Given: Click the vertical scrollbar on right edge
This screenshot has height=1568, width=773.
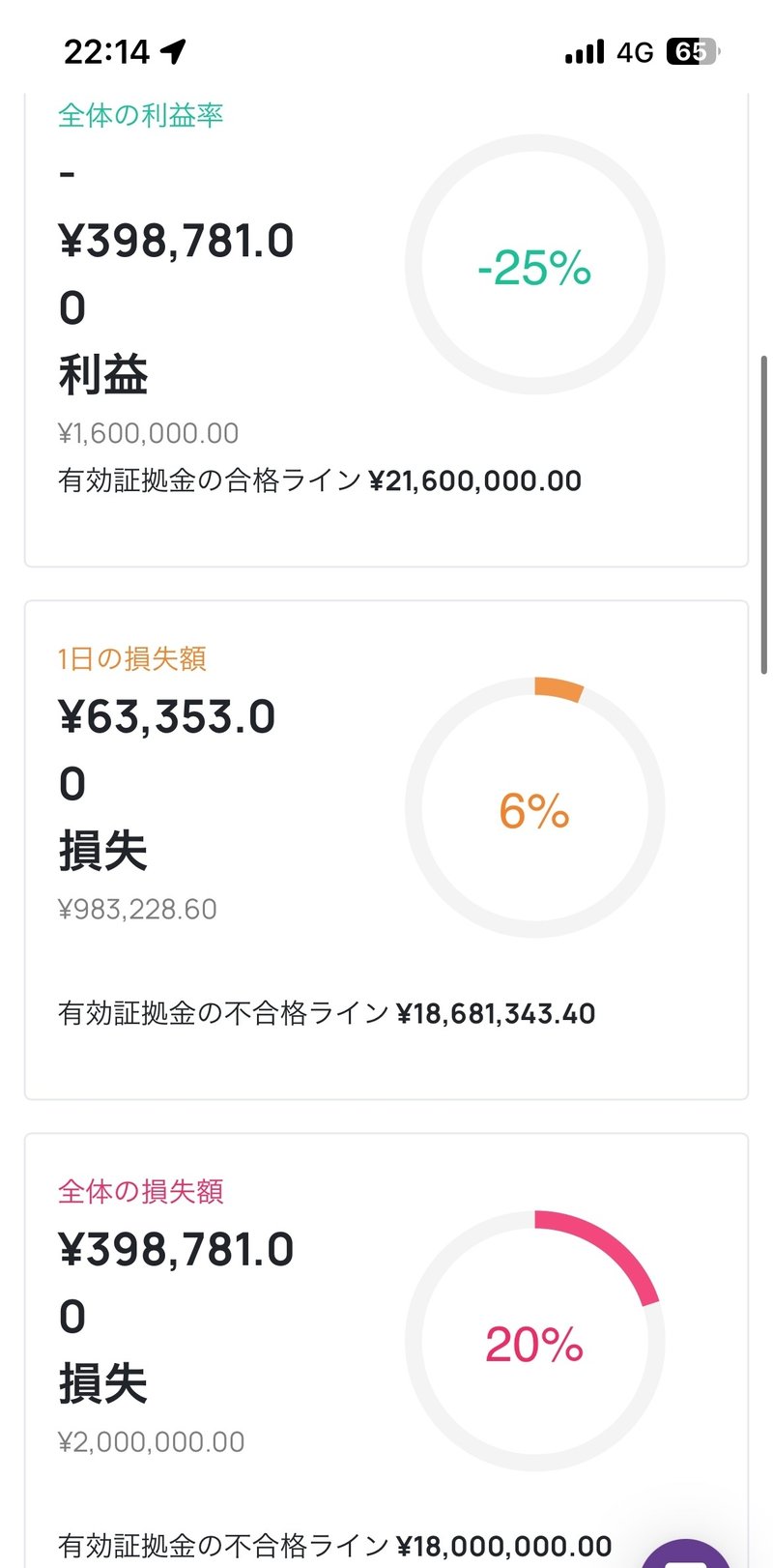Looking at the screenshot, I should 764,514.
